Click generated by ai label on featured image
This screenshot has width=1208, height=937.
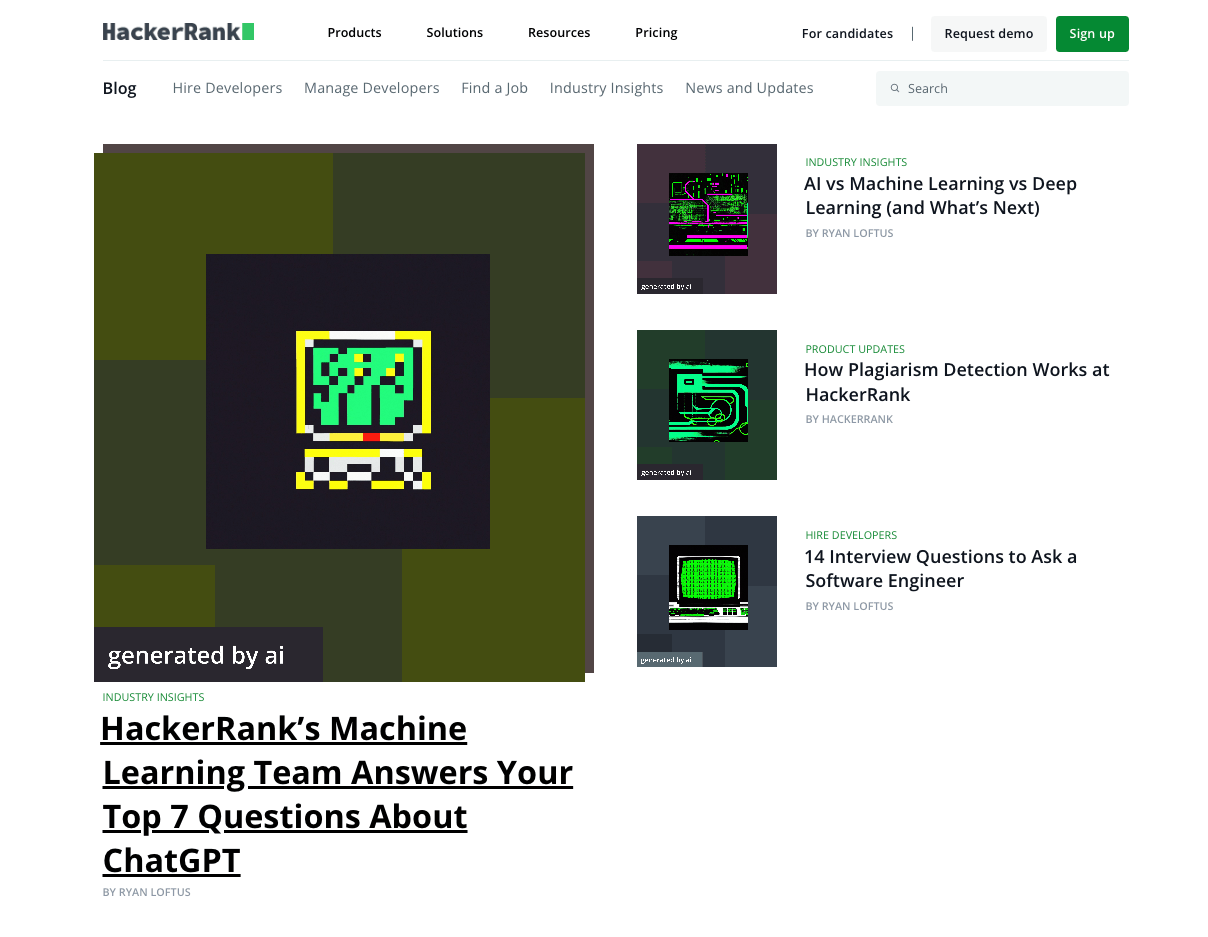click(x=208, y=655)
